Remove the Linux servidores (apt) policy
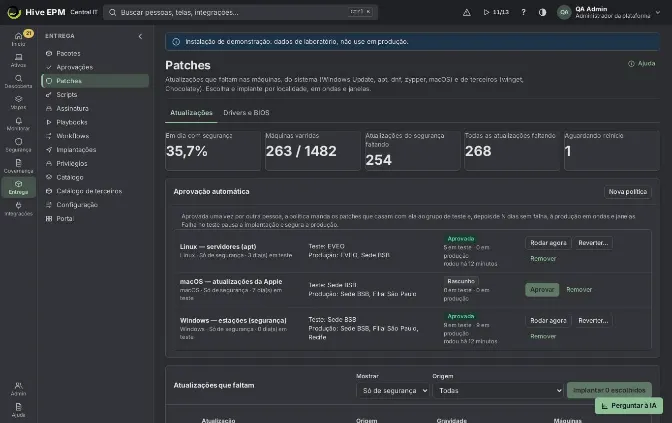This screenshot has height=423, width=672. 543,259
